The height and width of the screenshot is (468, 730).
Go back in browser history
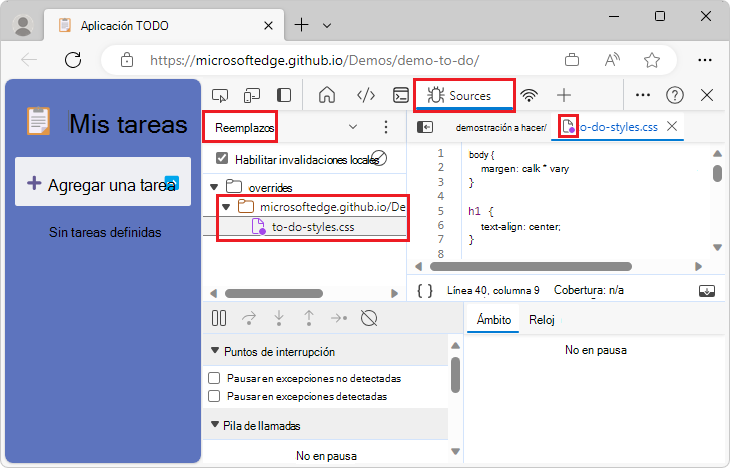(29, 60)
